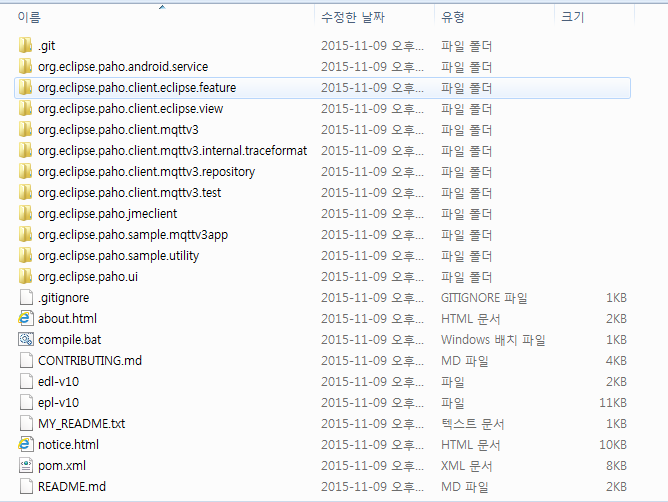Viewport: 668px width, 502px height.
Task: Click the .gitignore file icon
Action: pos(26,297)
